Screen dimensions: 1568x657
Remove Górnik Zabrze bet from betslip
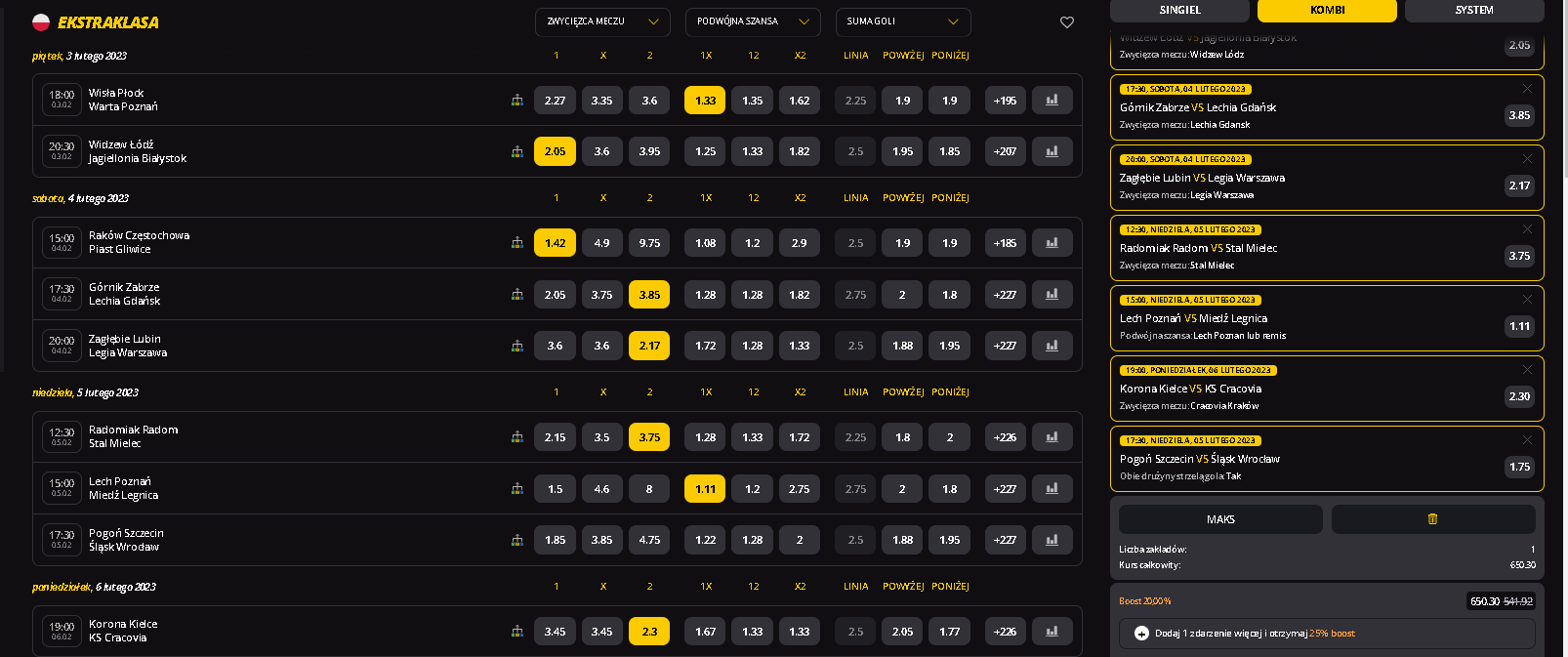(1527, 88)
